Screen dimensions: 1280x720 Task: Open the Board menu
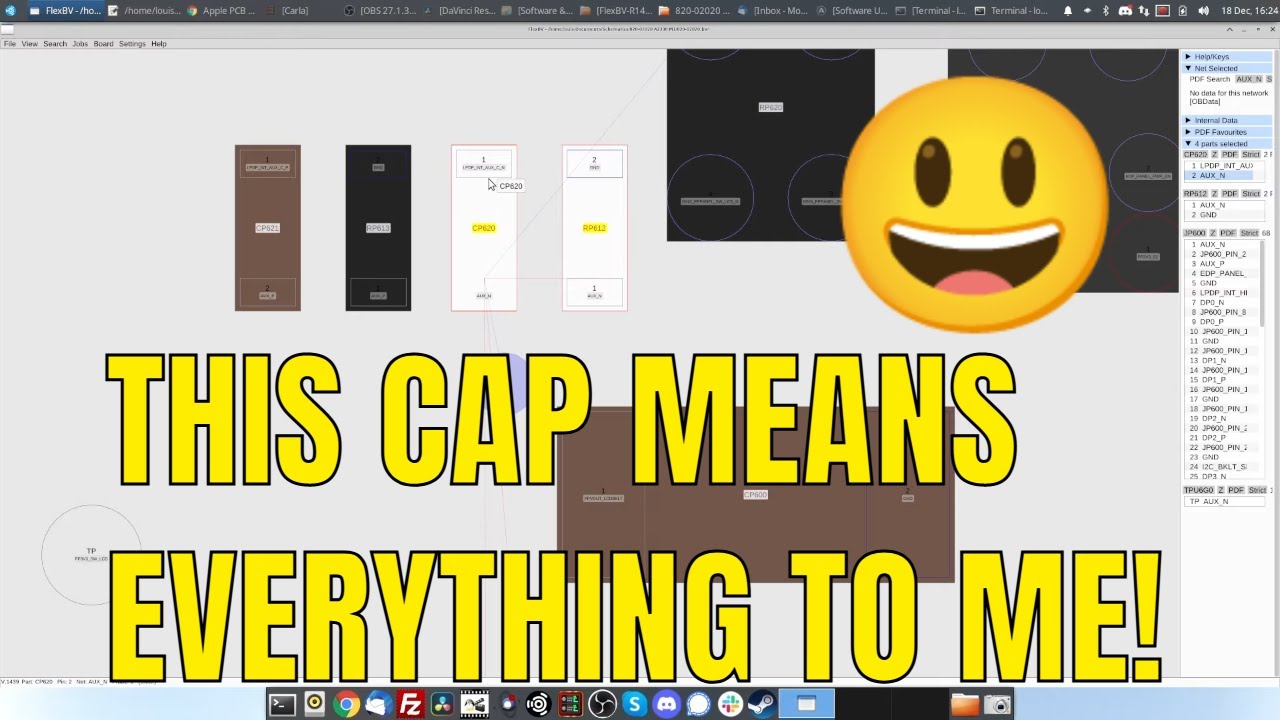coord(103,44)
